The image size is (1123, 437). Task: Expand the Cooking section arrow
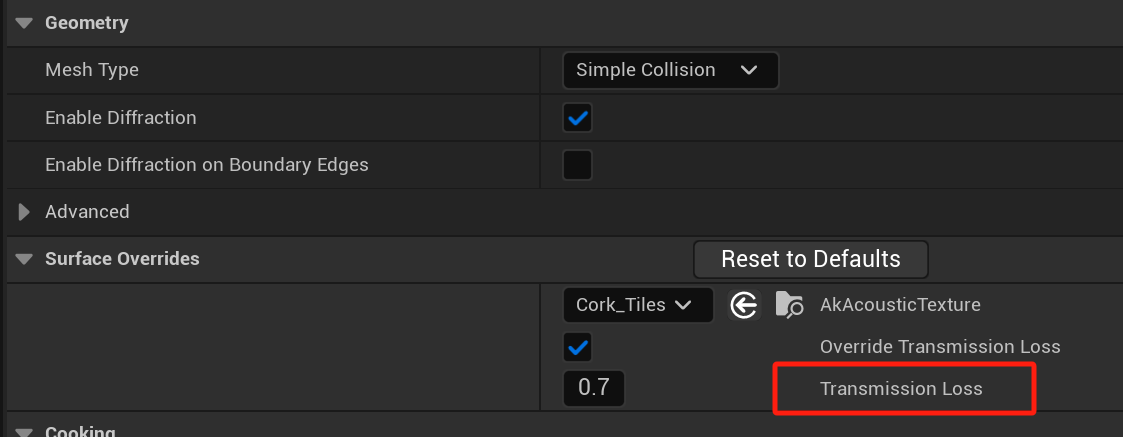(x=24, y=432)
